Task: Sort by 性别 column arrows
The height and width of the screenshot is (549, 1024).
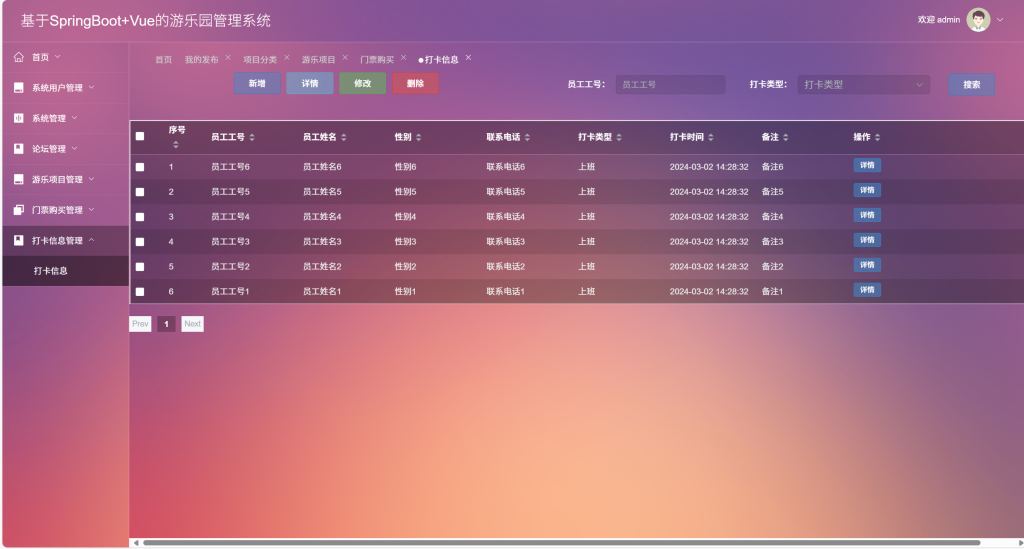Action: click(419, 137)
